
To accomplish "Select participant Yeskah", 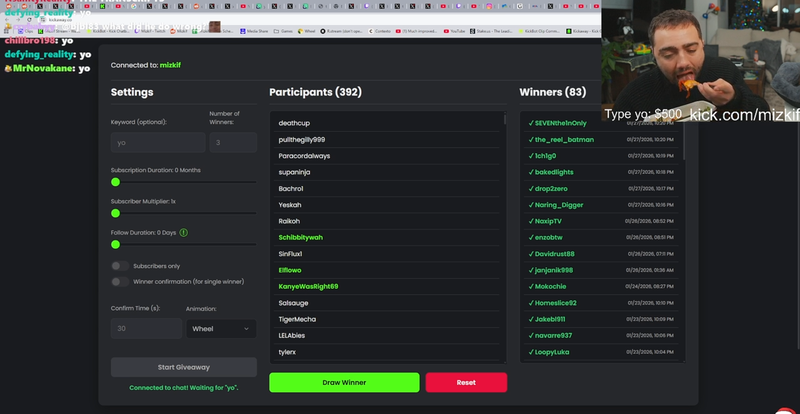I will click(290, 205).
